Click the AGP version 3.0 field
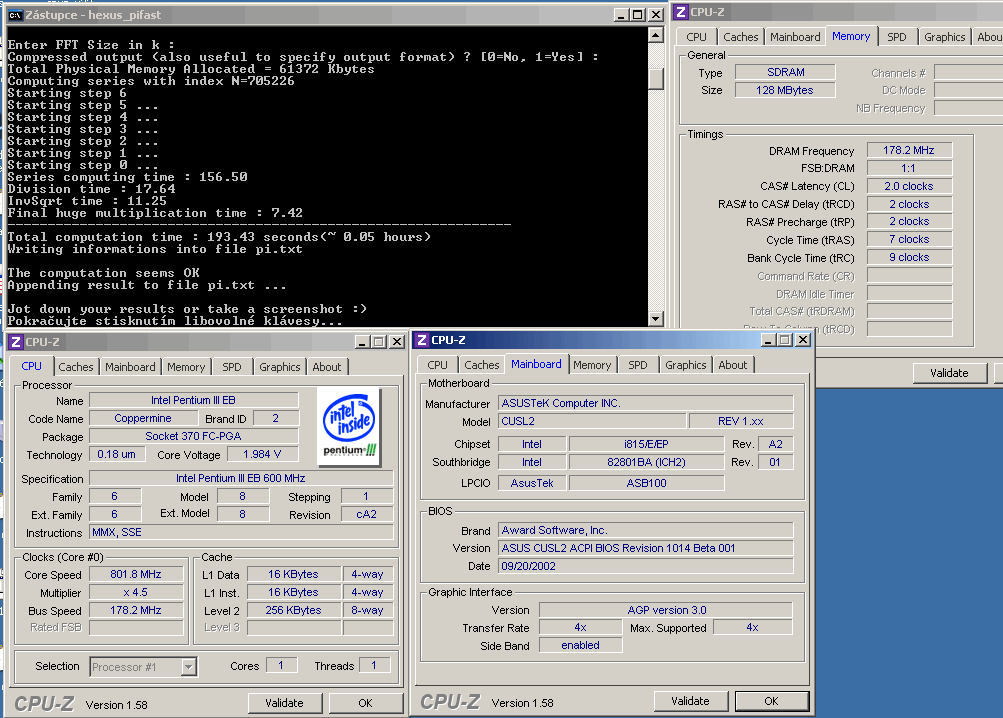This screenshot has height=718, width=1003. click(666, 610)
